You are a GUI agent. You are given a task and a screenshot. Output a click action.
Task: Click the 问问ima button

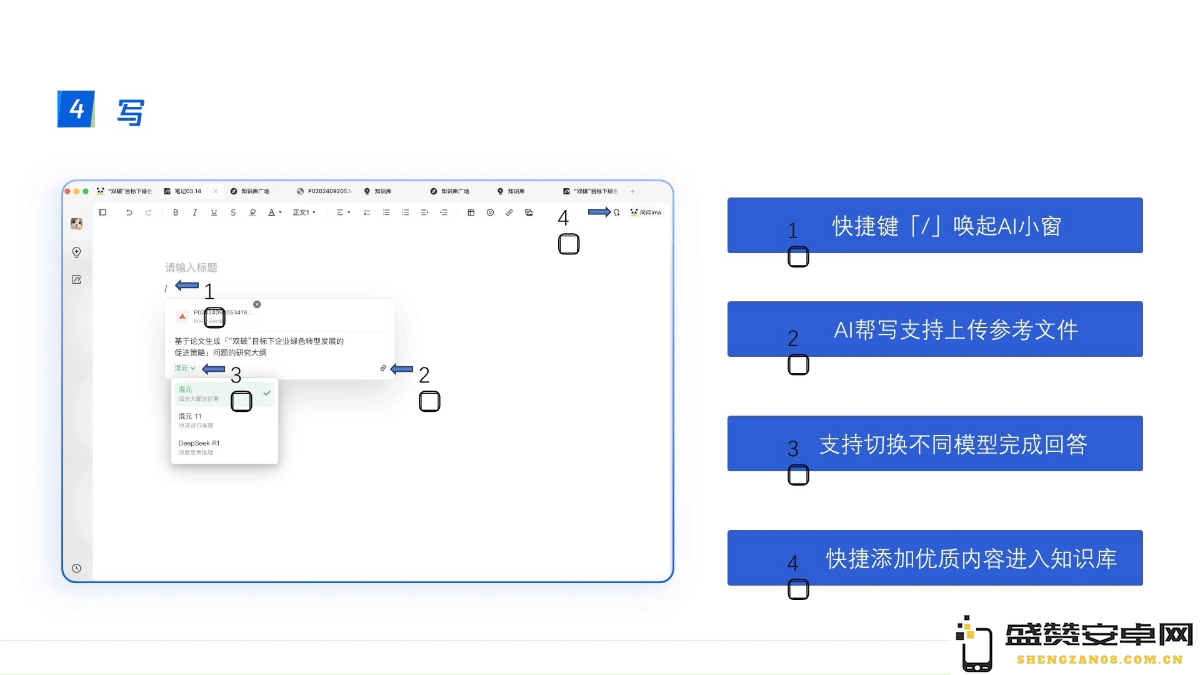[645, 212]
